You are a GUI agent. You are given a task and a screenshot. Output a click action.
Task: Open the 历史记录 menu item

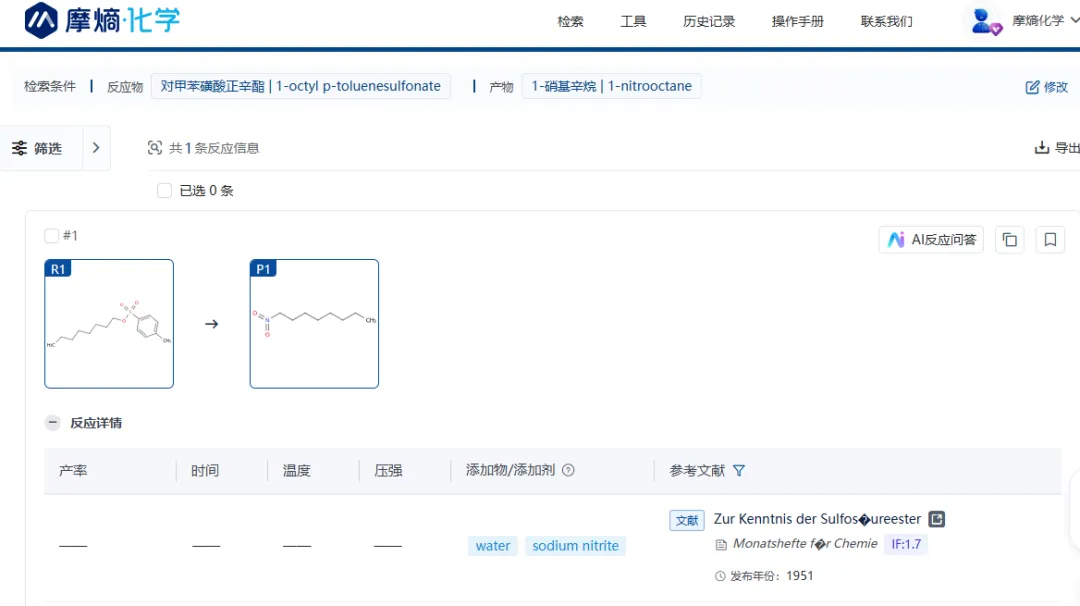[709, 21]
